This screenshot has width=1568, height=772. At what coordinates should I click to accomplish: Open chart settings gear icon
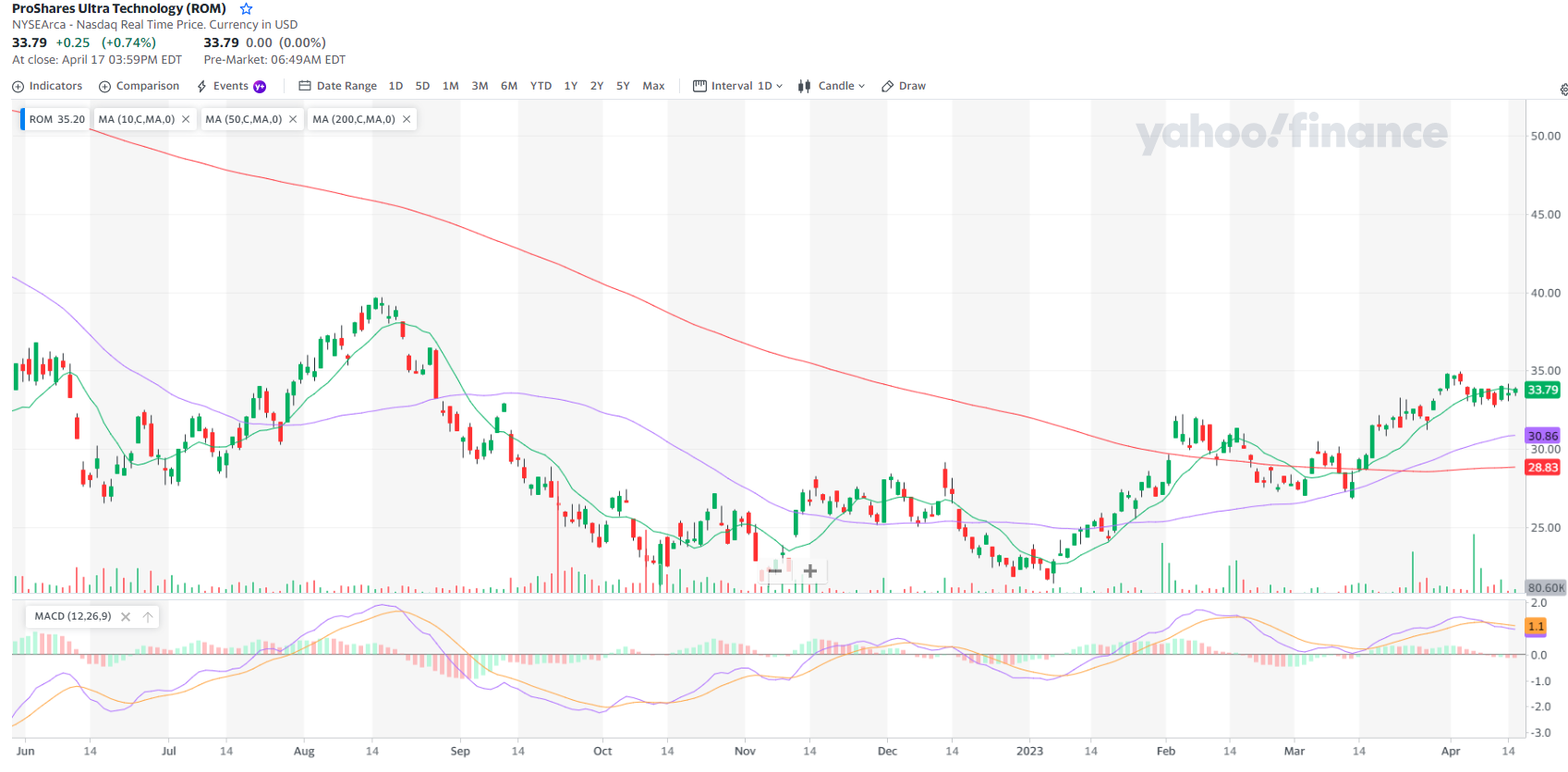1562,90
